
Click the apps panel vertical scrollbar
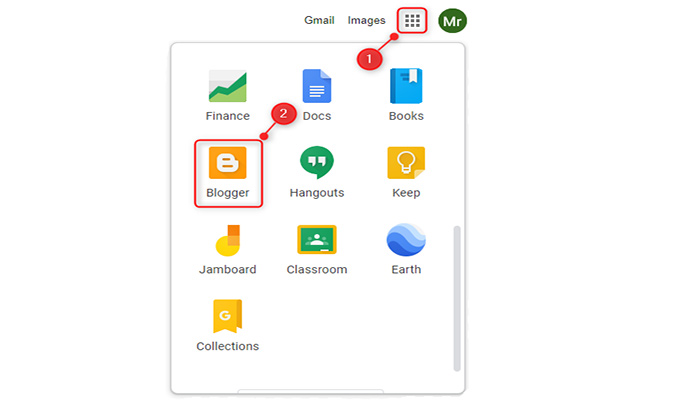(x=457, y=298)
